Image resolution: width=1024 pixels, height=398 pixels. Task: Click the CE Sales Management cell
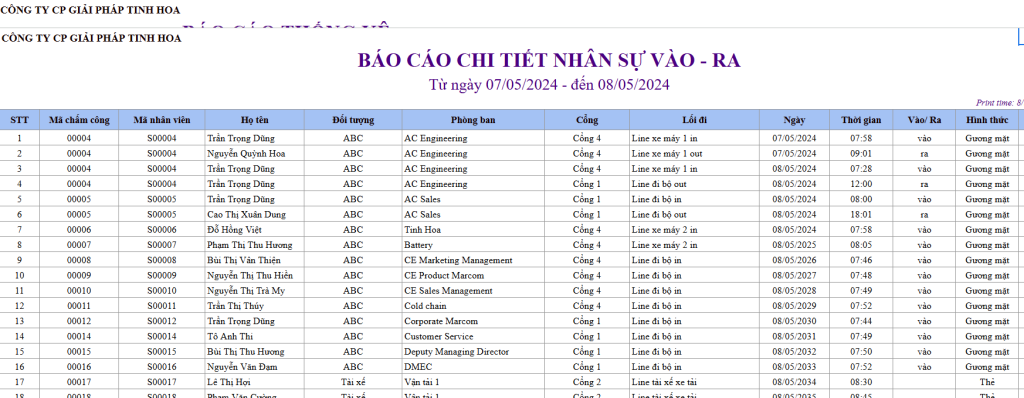click(x=473, y=291)
